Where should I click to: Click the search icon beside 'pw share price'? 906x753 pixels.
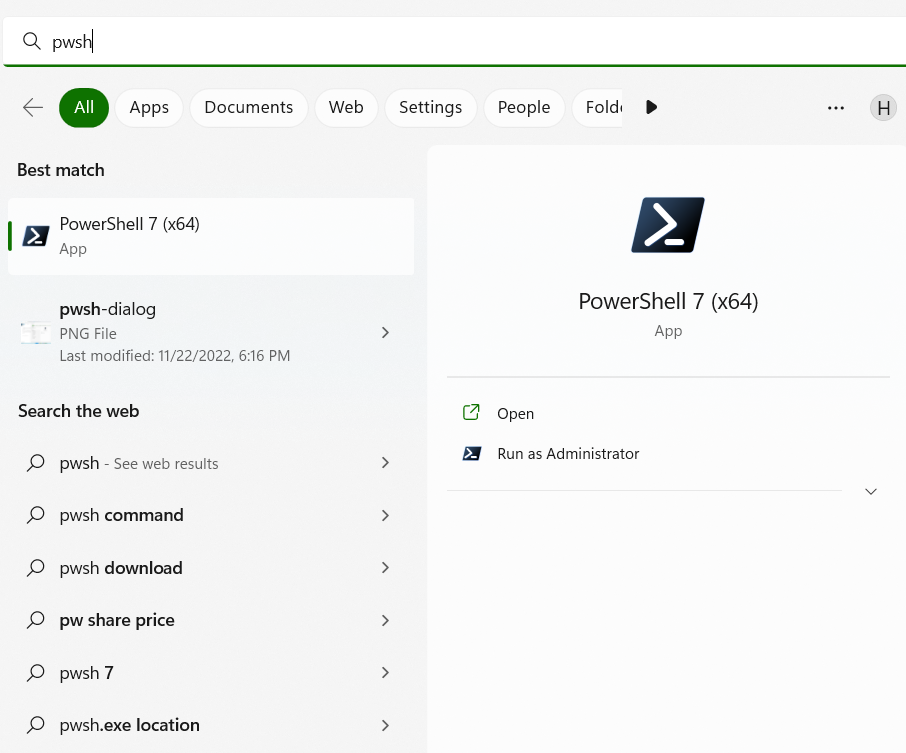coord(36,620)
